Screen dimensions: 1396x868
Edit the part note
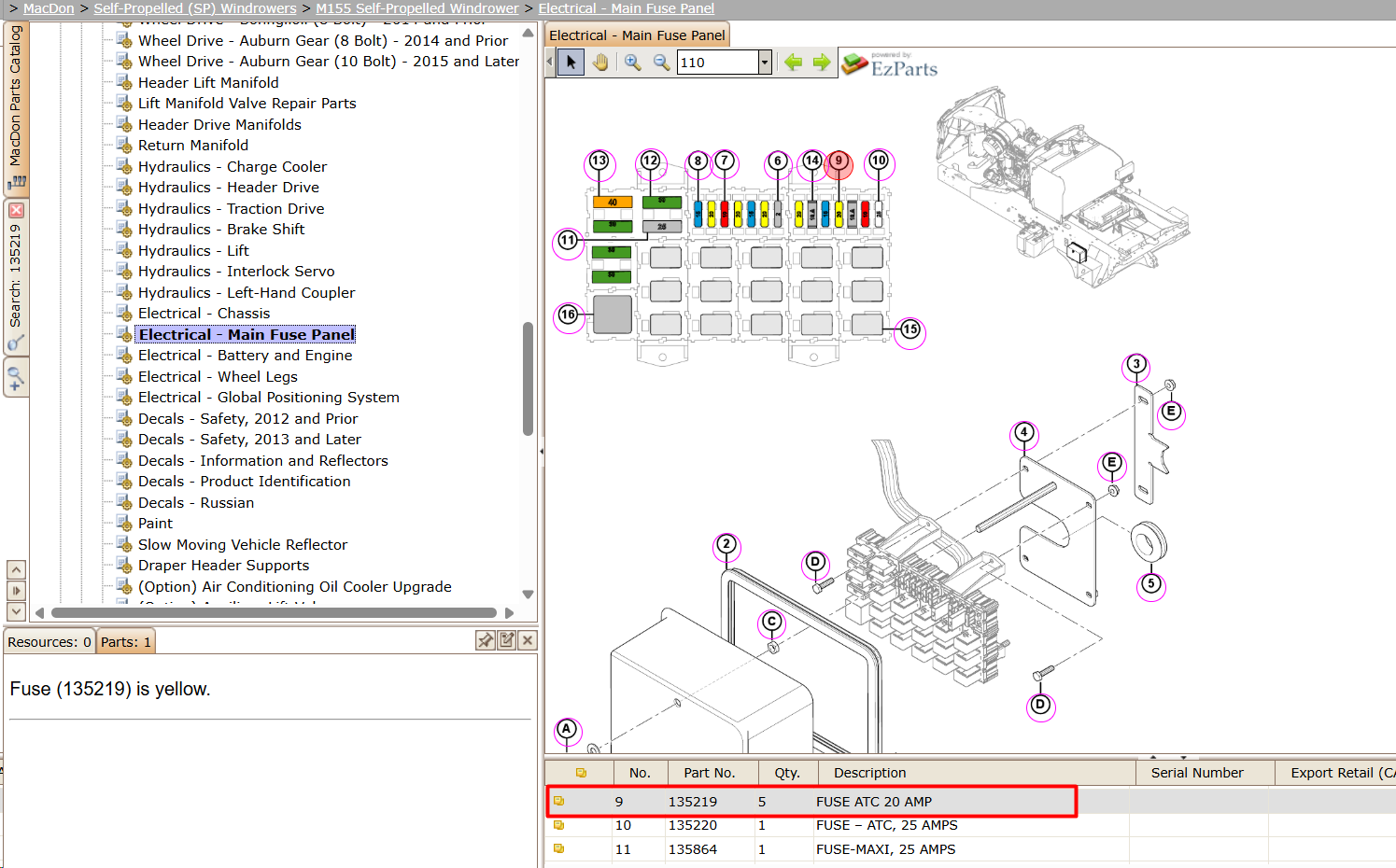tap(507, 640)
